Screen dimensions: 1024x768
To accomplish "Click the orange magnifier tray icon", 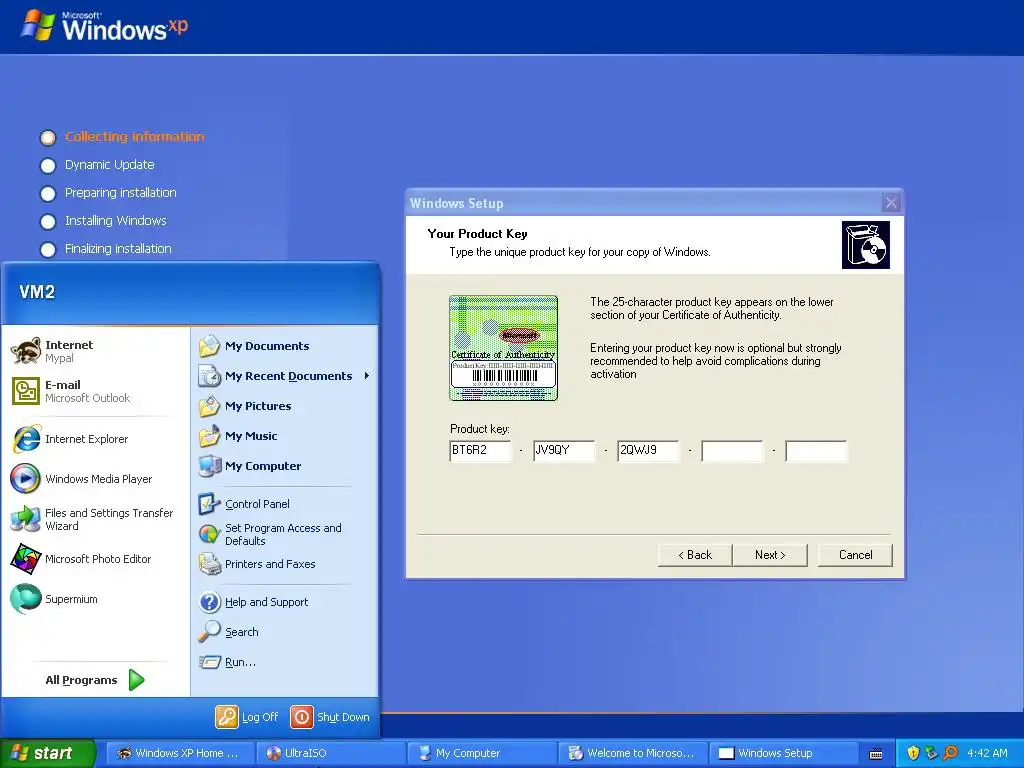I will (950, 753).
